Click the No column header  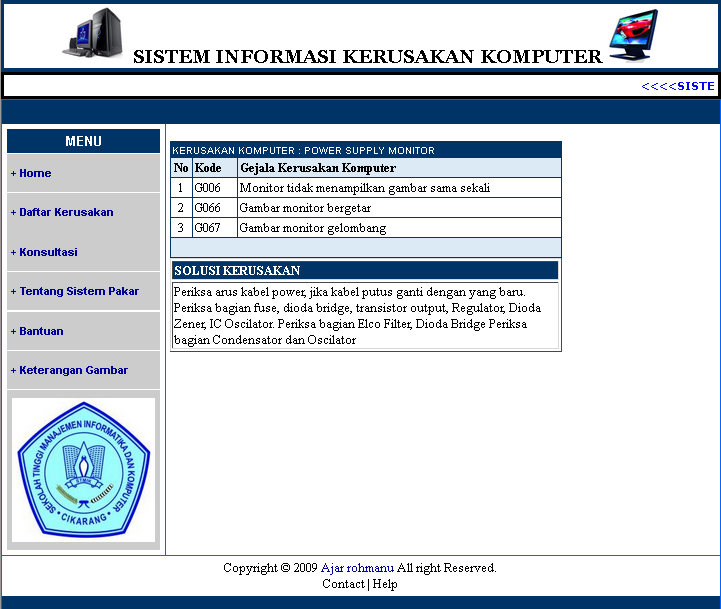click(x=181, y=168)
